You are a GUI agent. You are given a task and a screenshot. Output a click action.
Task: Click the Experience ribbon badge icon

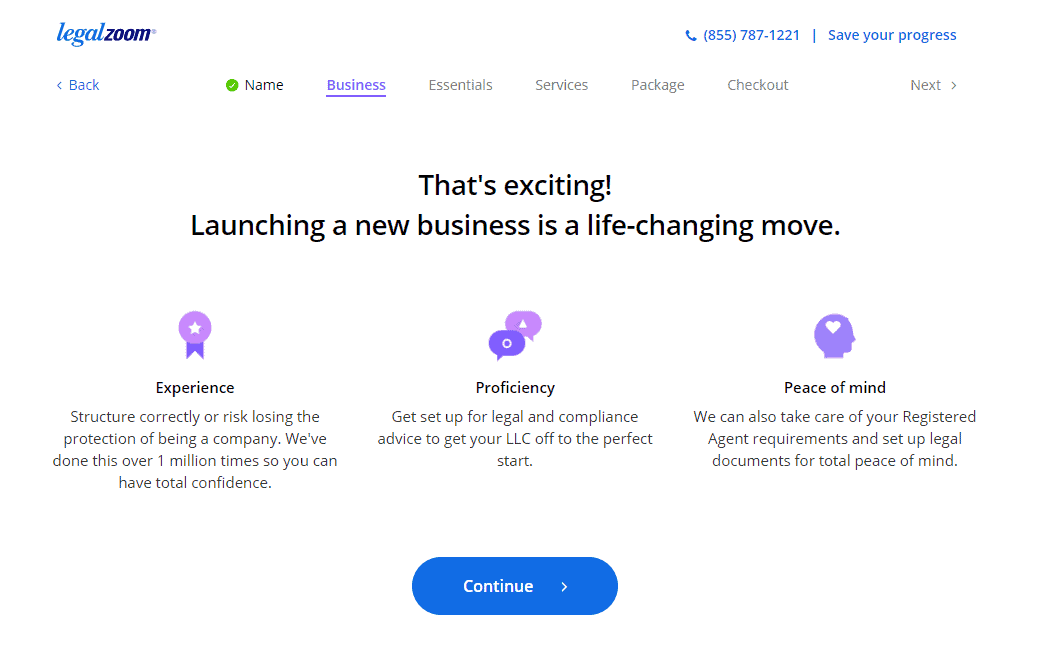195,335
